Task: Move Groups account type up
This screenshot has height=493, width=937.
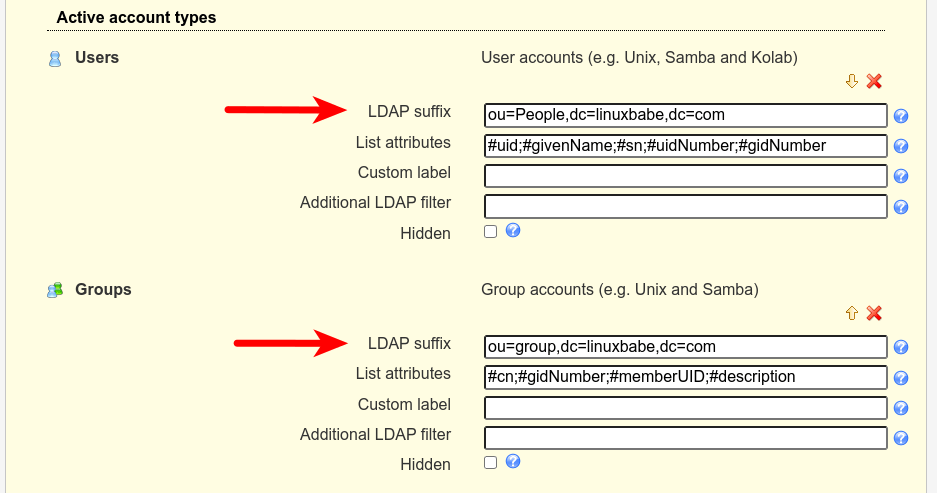Action: click(x=852, y=313)
